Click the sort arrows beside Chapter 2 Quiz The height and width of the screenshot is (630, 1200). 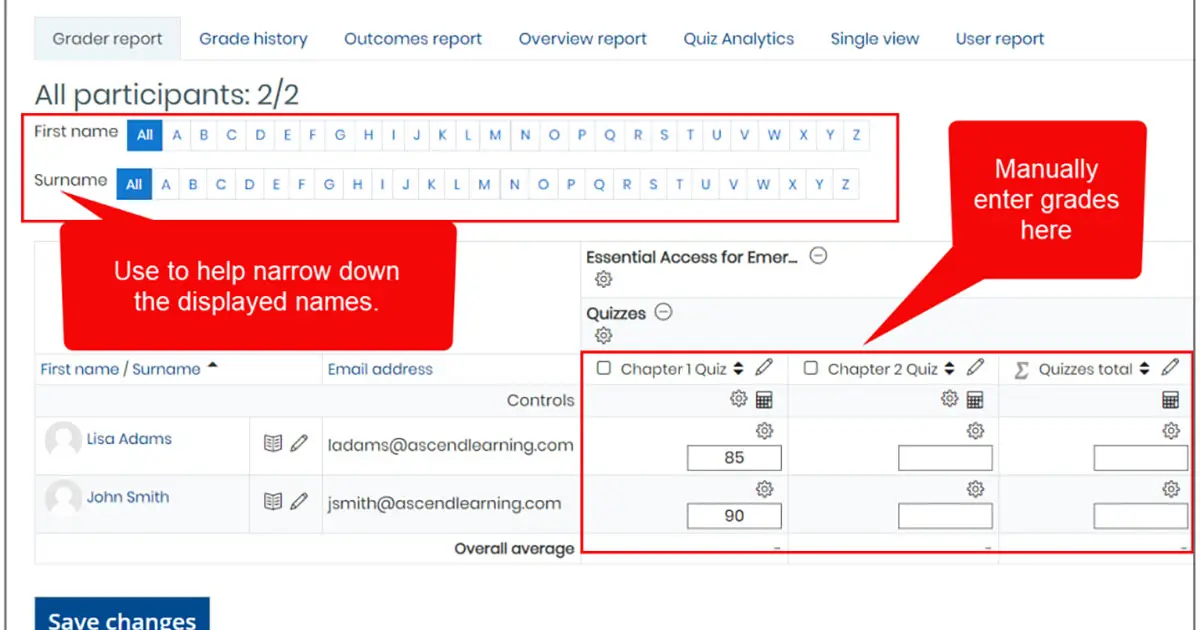click(952, 368)
